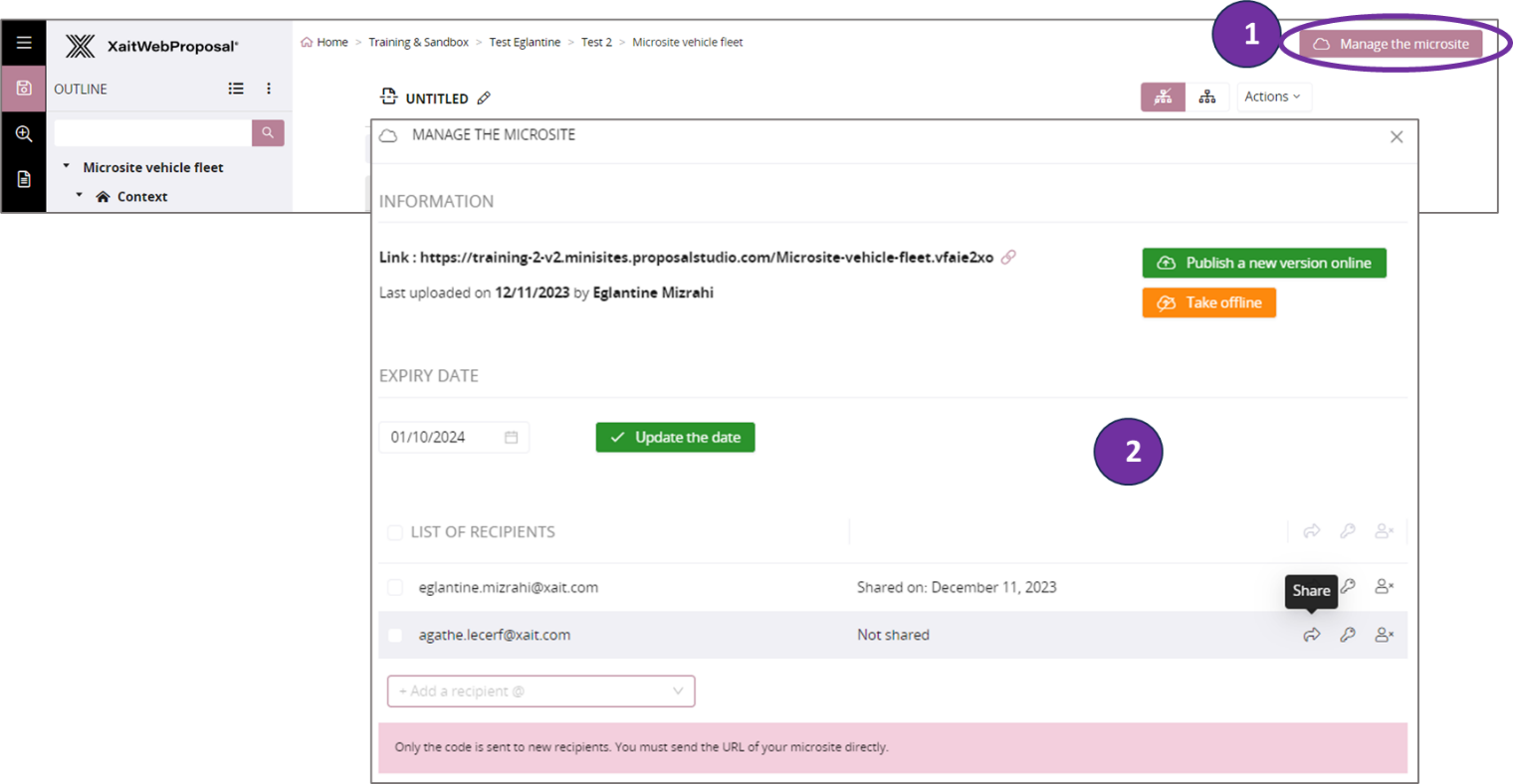Remove recipient eglantine.mizrahi@xait.com
Image resolution: width=1513 pixels, height=784 pixels.
pyautogui.click(x=1384, y=587)
